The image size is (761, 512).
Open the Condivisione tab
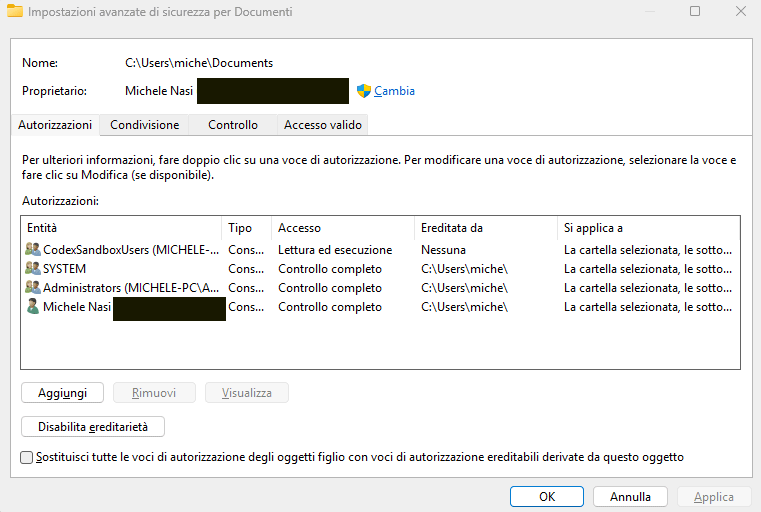tap(145, 125)
